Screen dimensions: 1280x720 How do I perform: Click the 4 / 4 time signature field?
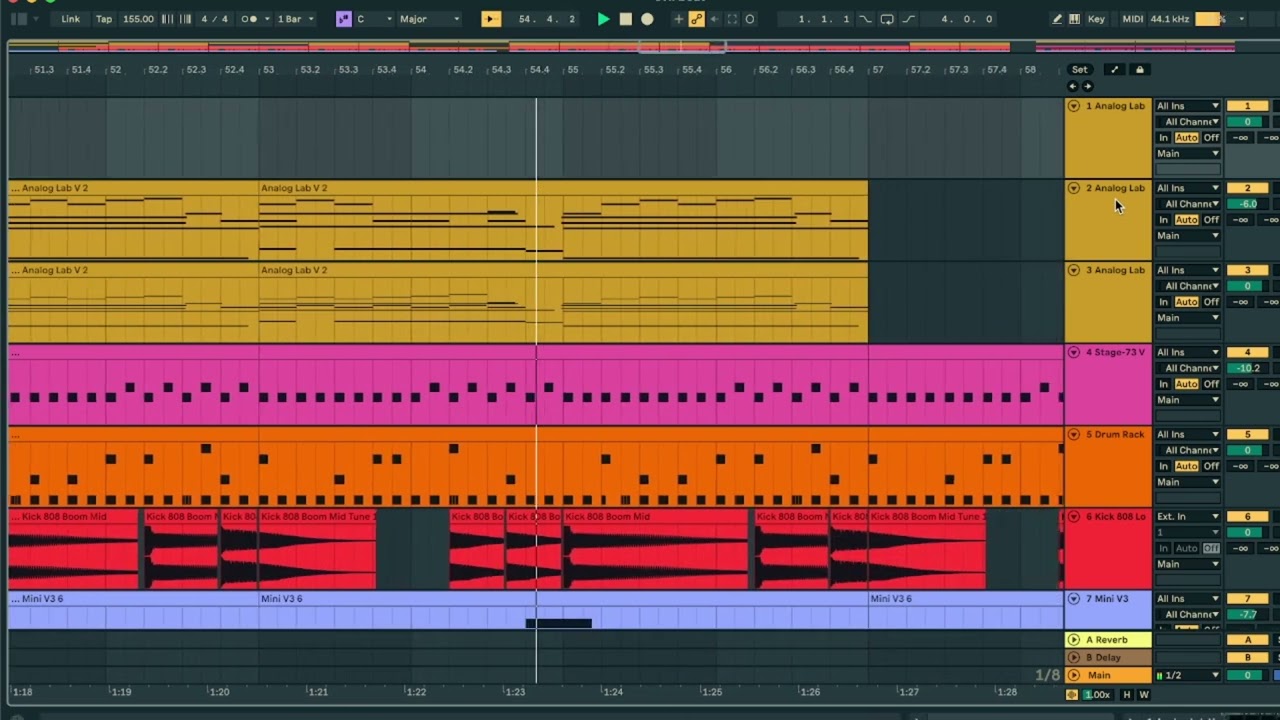pyautogui.click(x=214, y=19)
